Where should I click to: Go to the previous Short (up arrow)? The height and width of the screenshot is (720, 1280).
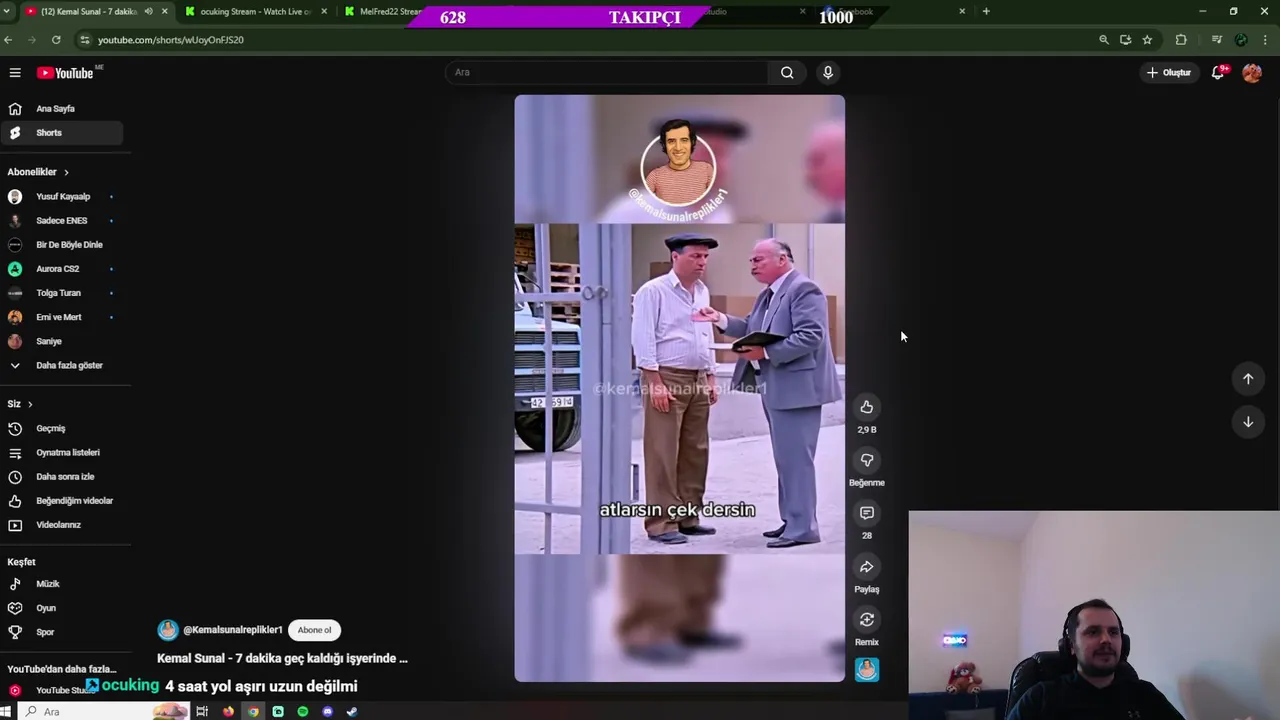click(x=1248, y=379)
